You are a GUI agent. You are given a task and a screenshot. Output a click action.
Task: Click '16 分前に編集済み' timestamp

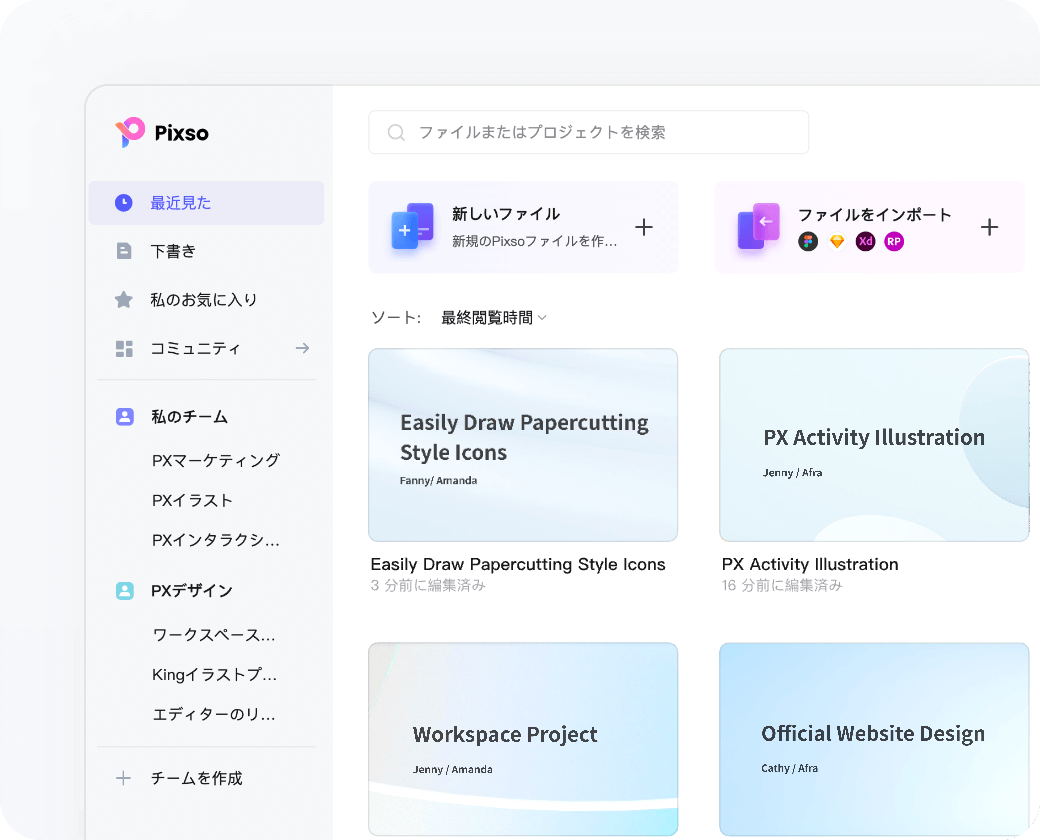(x=782, y=585)
